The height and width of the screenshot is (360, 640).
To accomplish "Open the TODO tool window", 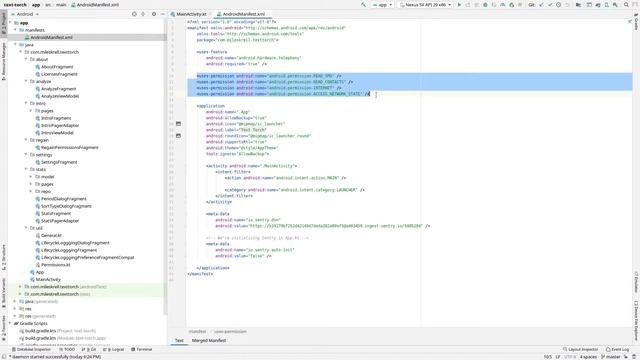I will [x=67, y=349].
